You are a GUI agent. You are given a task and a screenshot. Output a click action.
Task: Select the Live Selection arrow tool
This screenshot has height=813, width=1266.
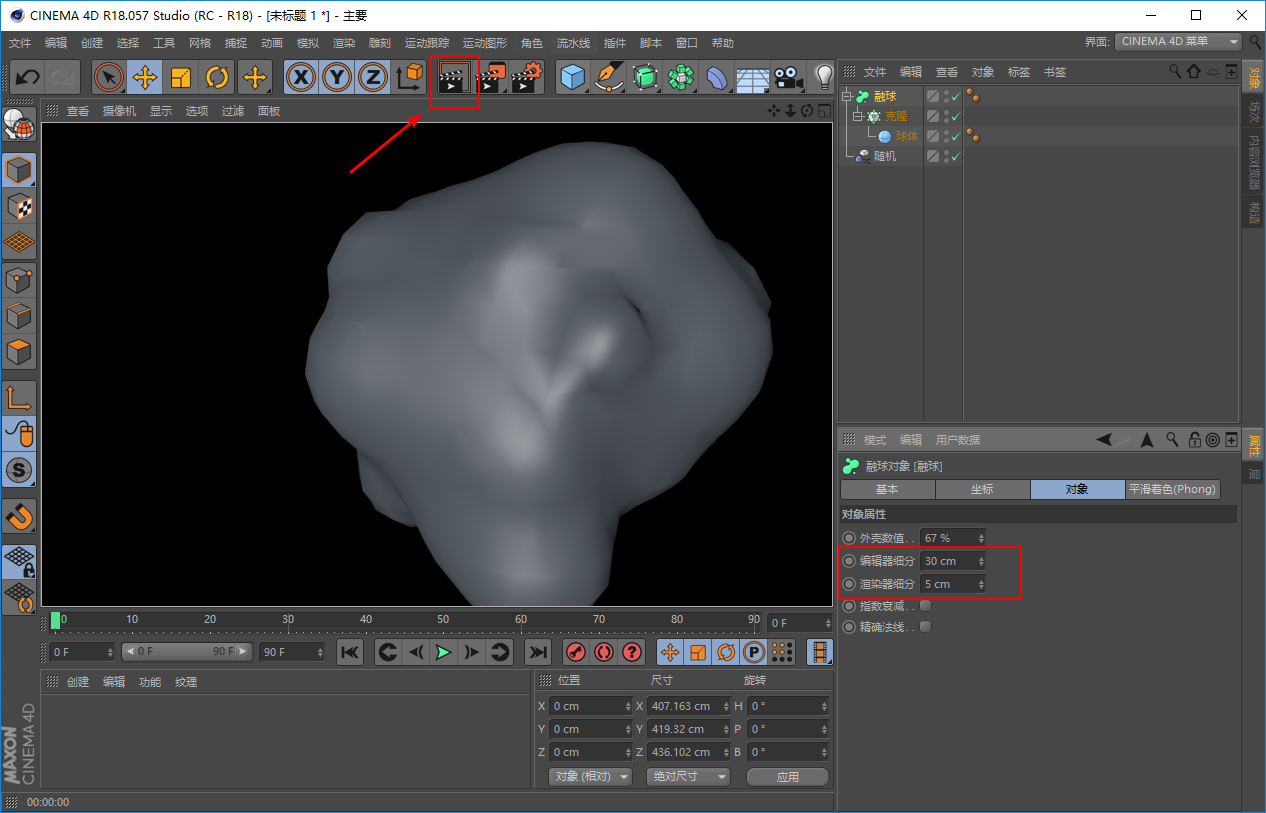click(109, 77)
